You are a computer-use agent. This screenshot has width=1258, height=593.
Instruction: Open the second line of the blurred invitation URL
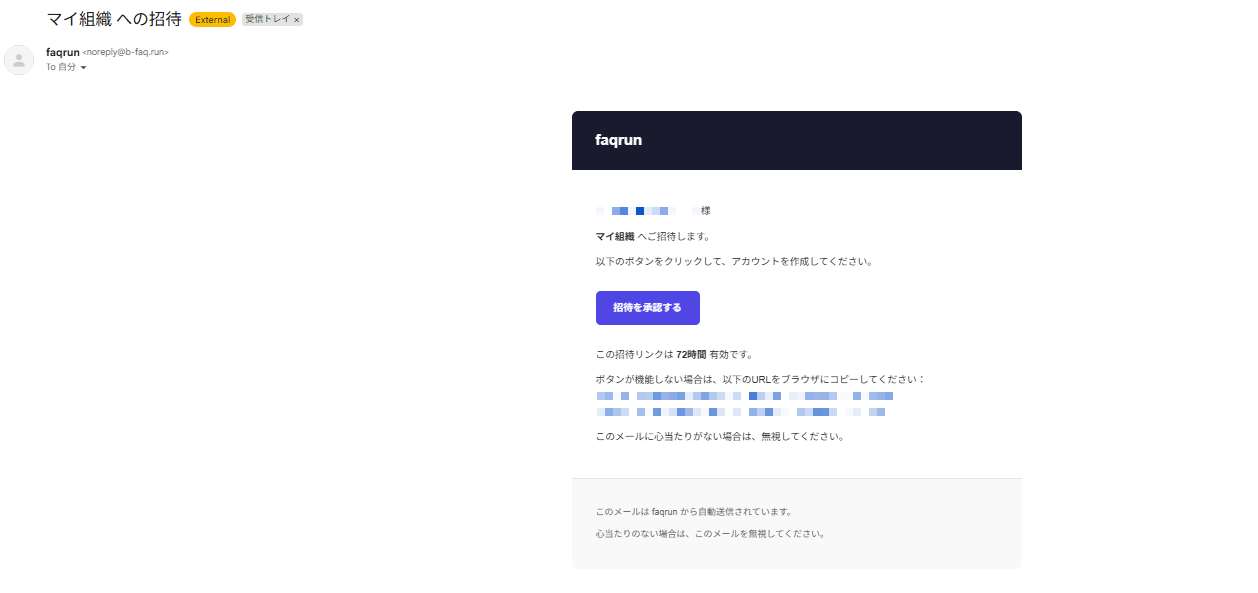pyautogui.click(x=740, y=412)
